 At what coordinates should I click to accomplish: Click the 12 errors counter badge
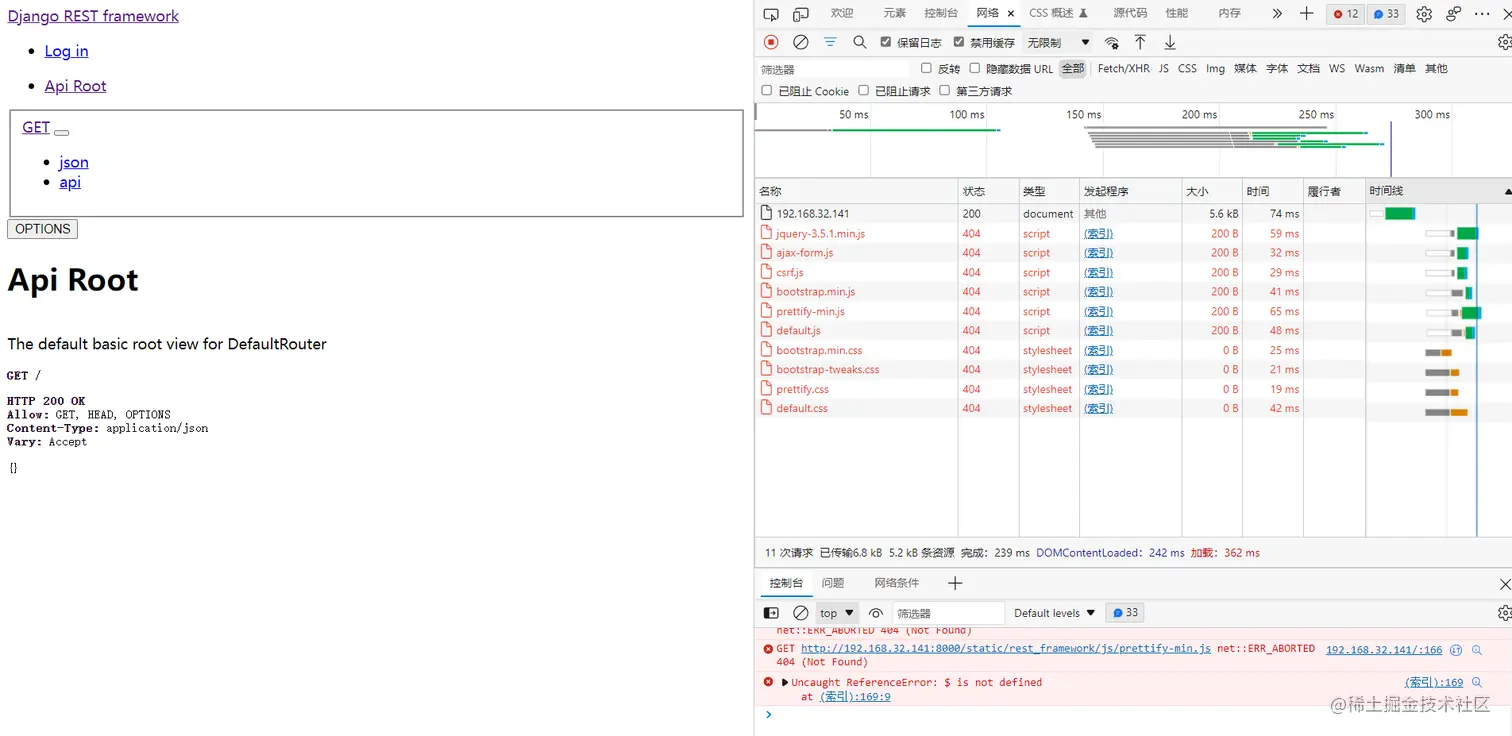click(x=1346, y=14)
